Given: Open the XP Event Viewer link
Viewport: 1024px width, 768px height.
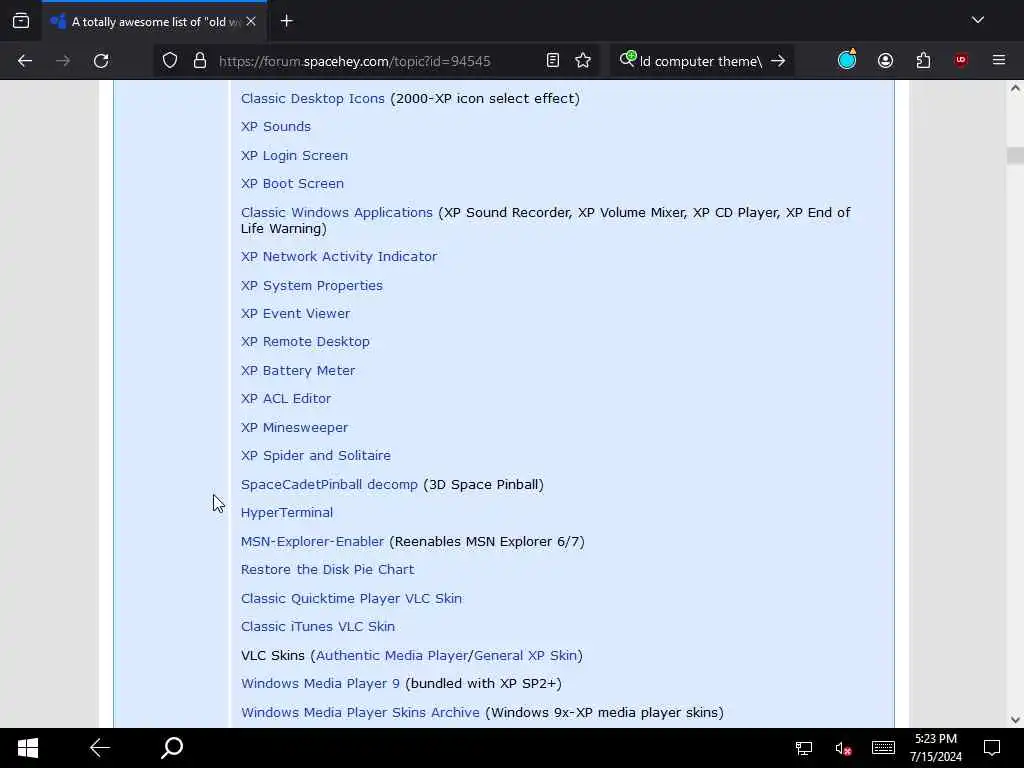Looking at the screenshot, I should (x=295, y=313).
